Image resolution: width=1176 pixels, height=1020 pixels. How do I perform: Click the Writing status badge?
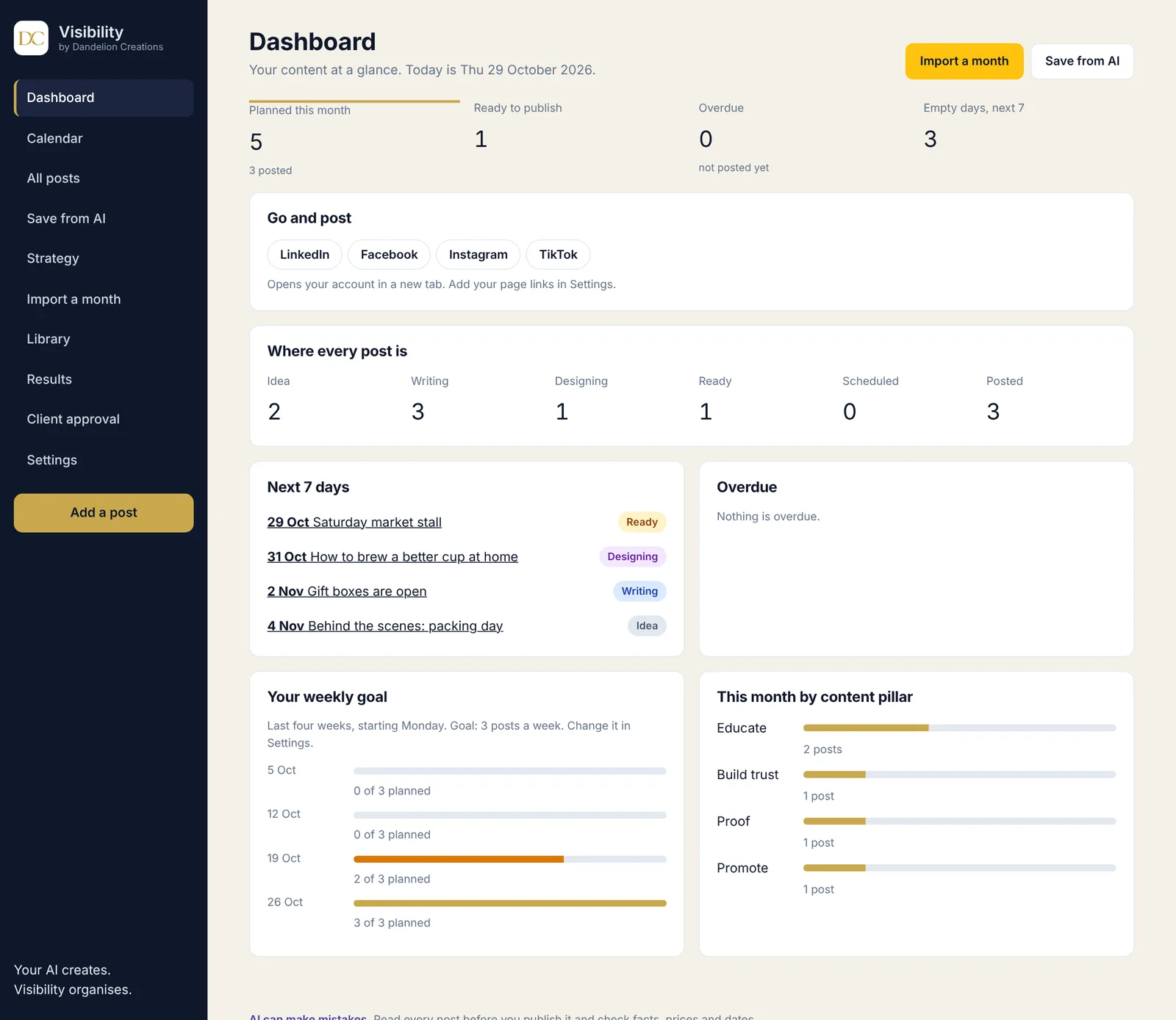pyautogui.click(x=639, y=591)
